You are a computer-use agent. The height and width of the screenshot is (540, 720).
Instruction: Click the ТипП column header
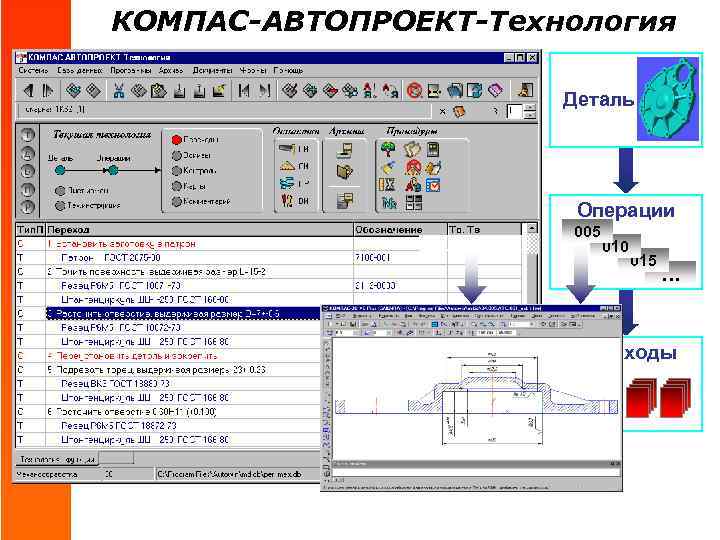coord(30,230)
